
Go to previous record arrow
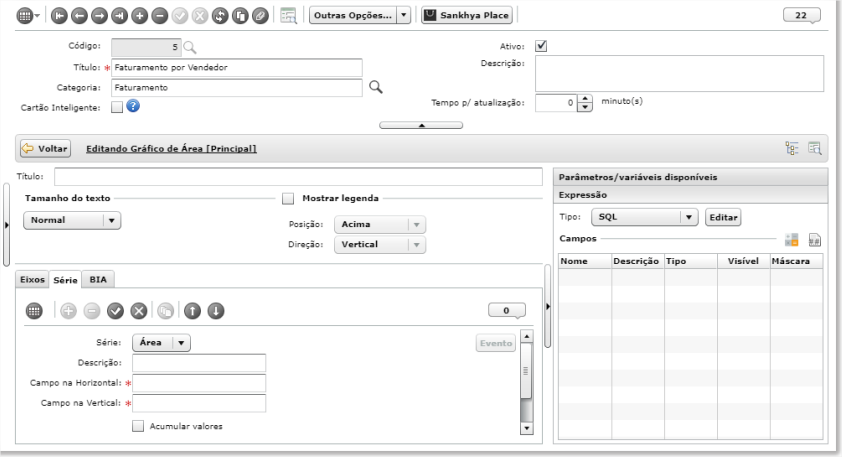pyautogui.click(x=79, y=16)
